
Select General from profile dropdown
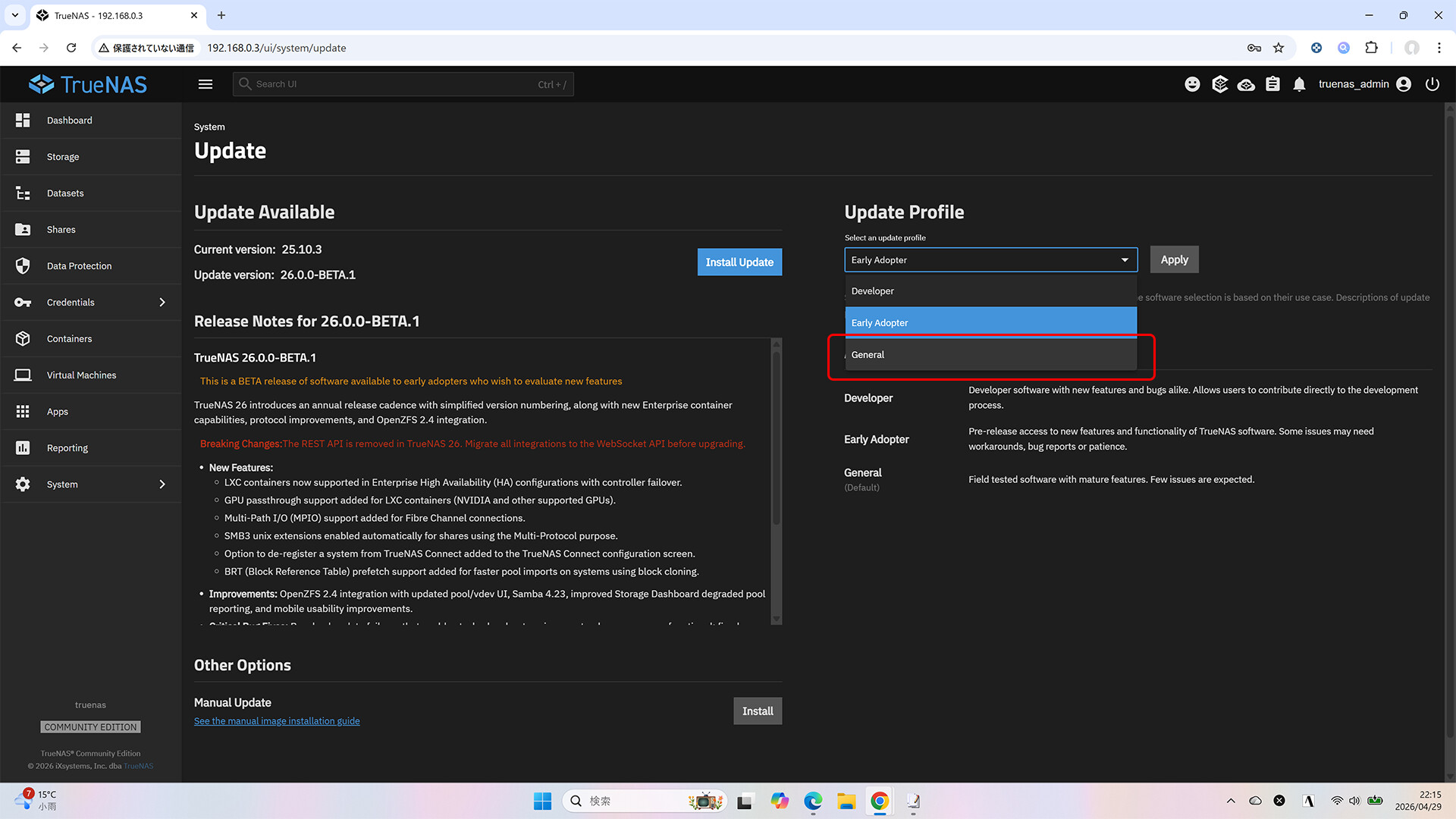point(990,355)
